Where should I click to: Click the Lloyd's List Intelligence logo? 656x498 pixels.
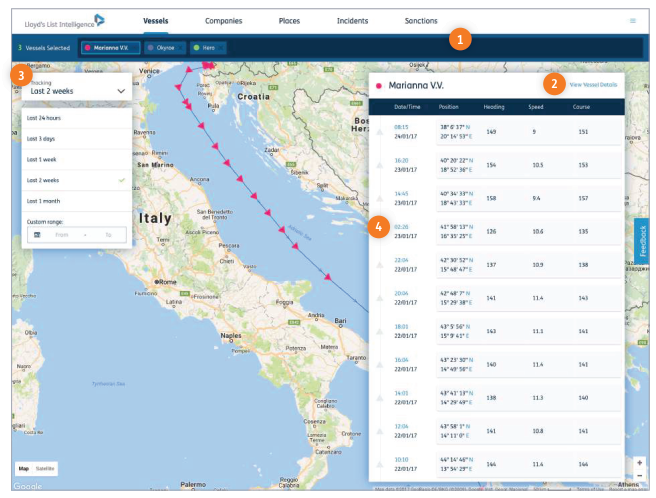pos(64,21)
